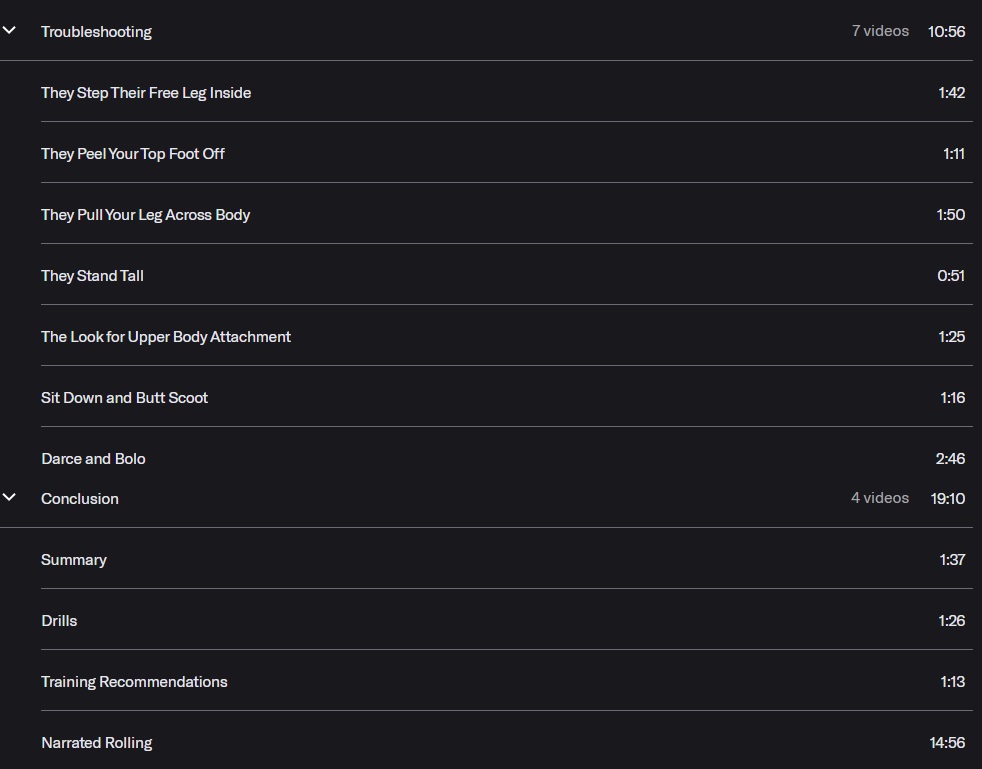Select the Drills video
Image resolution: width=982 pixels, height=769 pixels.
59,621
